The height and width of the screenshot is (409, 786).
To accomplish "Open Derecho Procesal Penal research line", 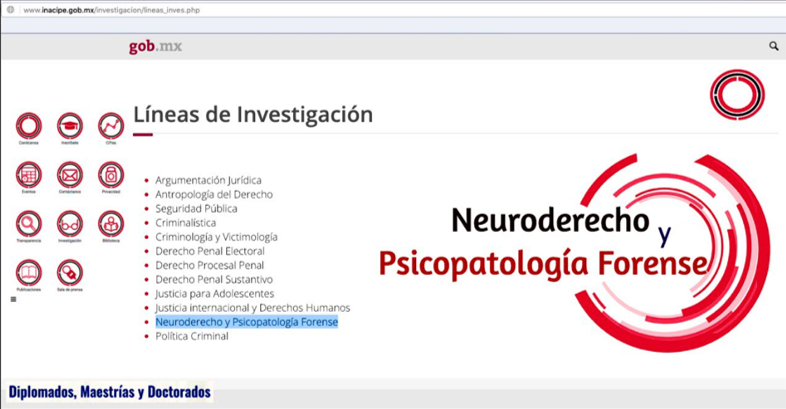I will [x=210, y=265].
